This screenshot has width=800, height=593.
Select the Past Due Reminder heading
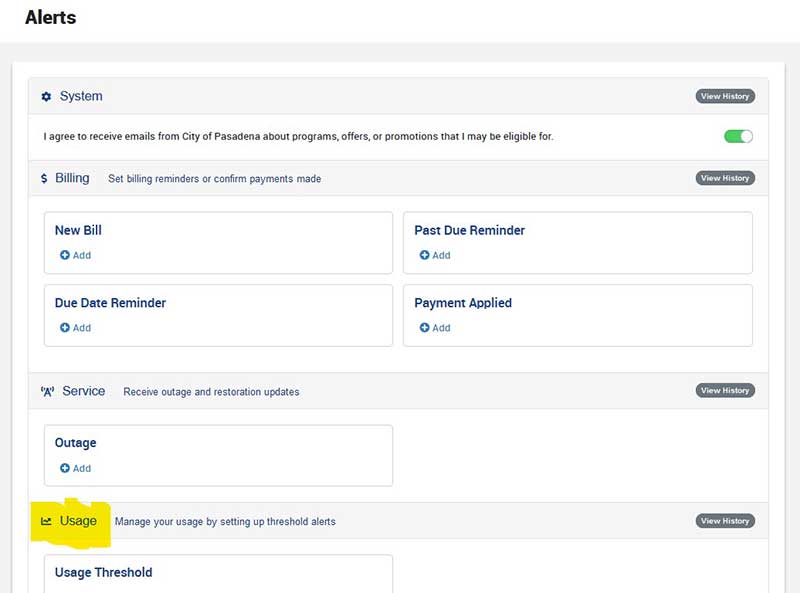(469, 230)
